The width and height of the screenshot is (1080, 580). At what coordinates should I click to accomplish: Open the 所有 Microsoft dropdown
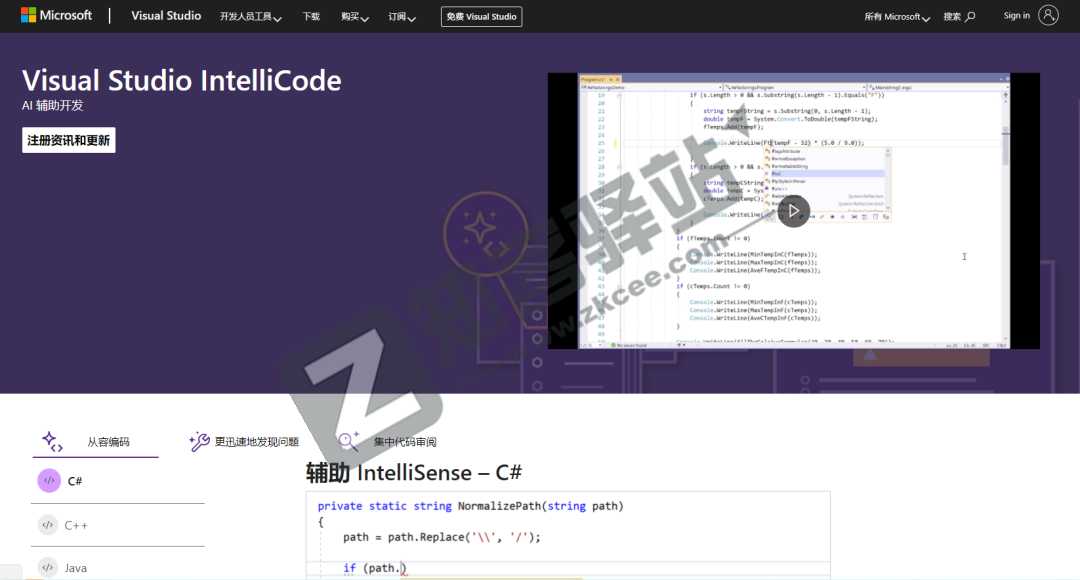click(895, 16)
